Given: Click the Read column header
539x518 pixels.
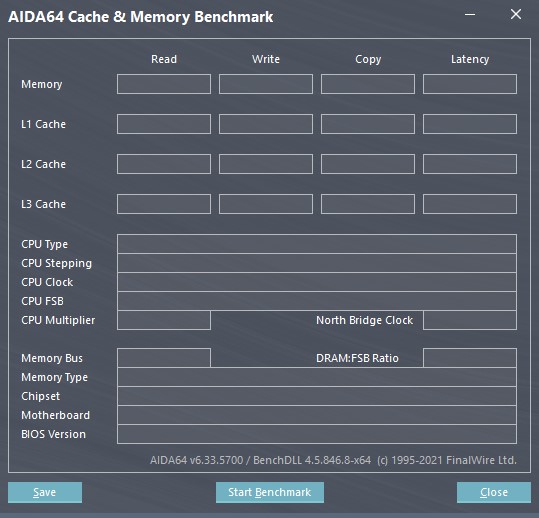Looking at the screenshot, I should click(x=164, y=59).
